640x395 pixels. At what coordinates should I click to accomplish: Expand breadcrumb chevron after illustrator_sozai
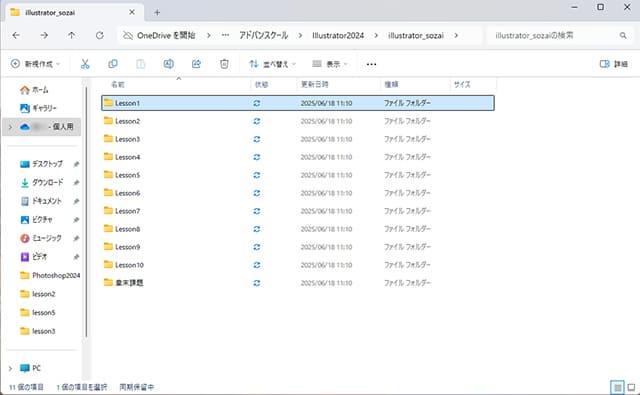(x=456, y=36)
